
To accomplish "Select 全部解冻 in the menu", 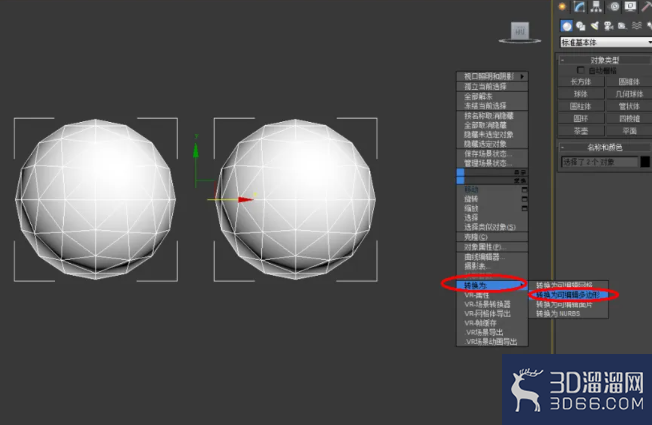I will (x=492, y=96).
